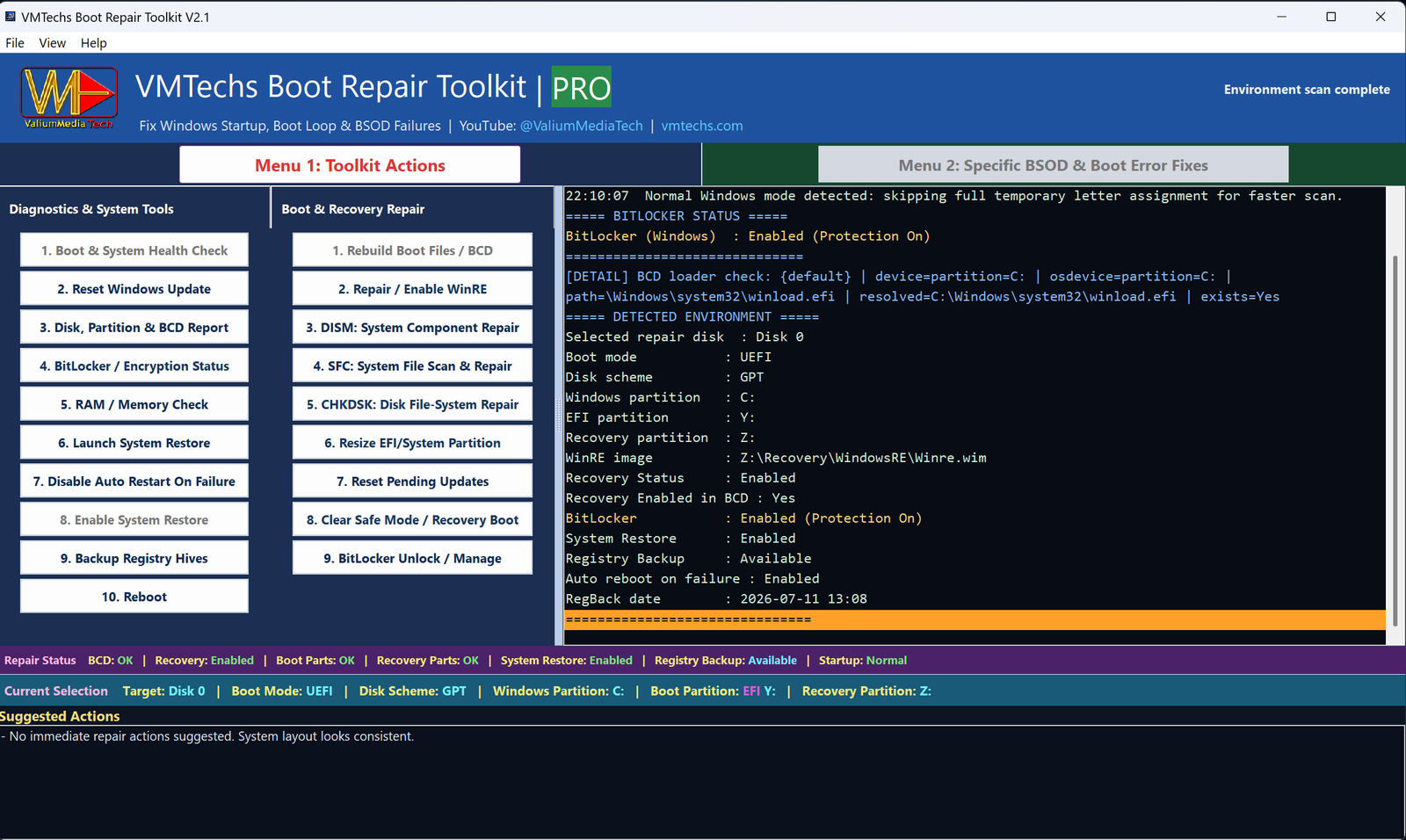Click the app icon in title bar
Screen dimensions: 1406x840
coord(11,17)
